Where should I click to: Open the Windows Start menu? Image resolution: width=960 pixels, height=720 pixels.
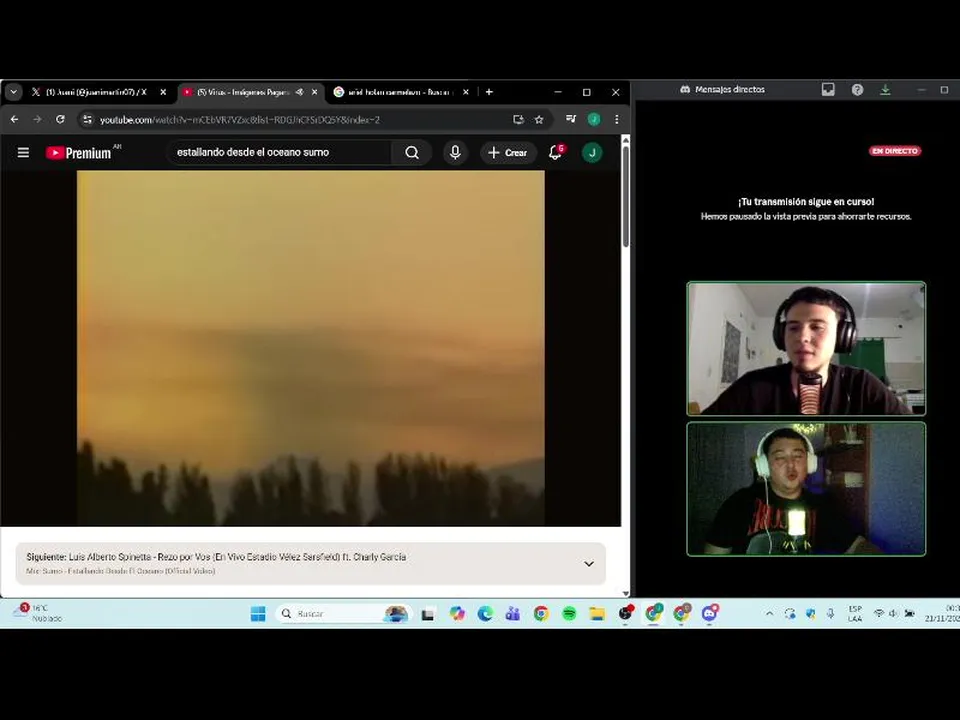click(x=258, y=613)
